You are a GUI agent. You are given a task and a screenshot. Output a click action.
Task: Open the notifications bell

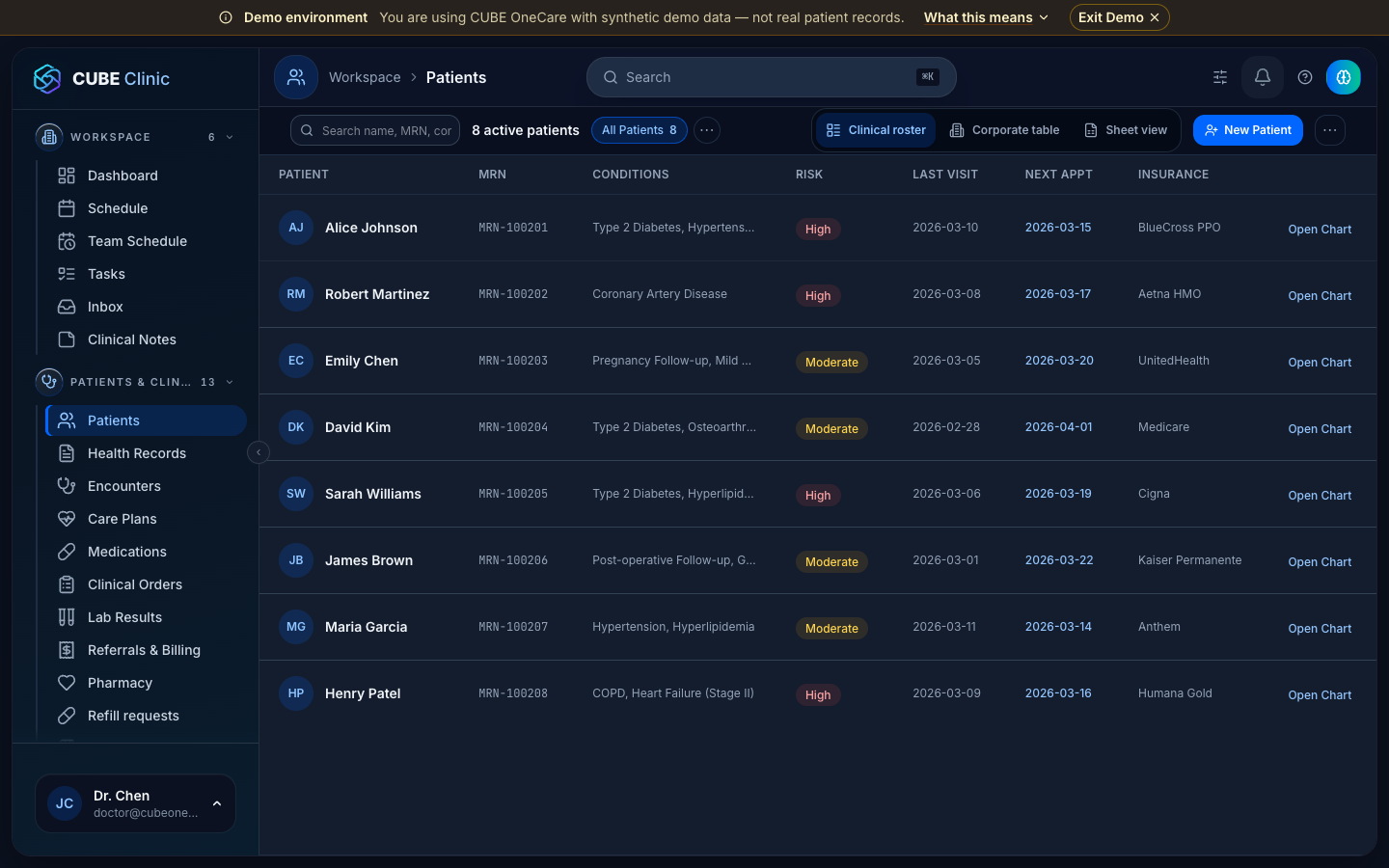[1262, 77]
